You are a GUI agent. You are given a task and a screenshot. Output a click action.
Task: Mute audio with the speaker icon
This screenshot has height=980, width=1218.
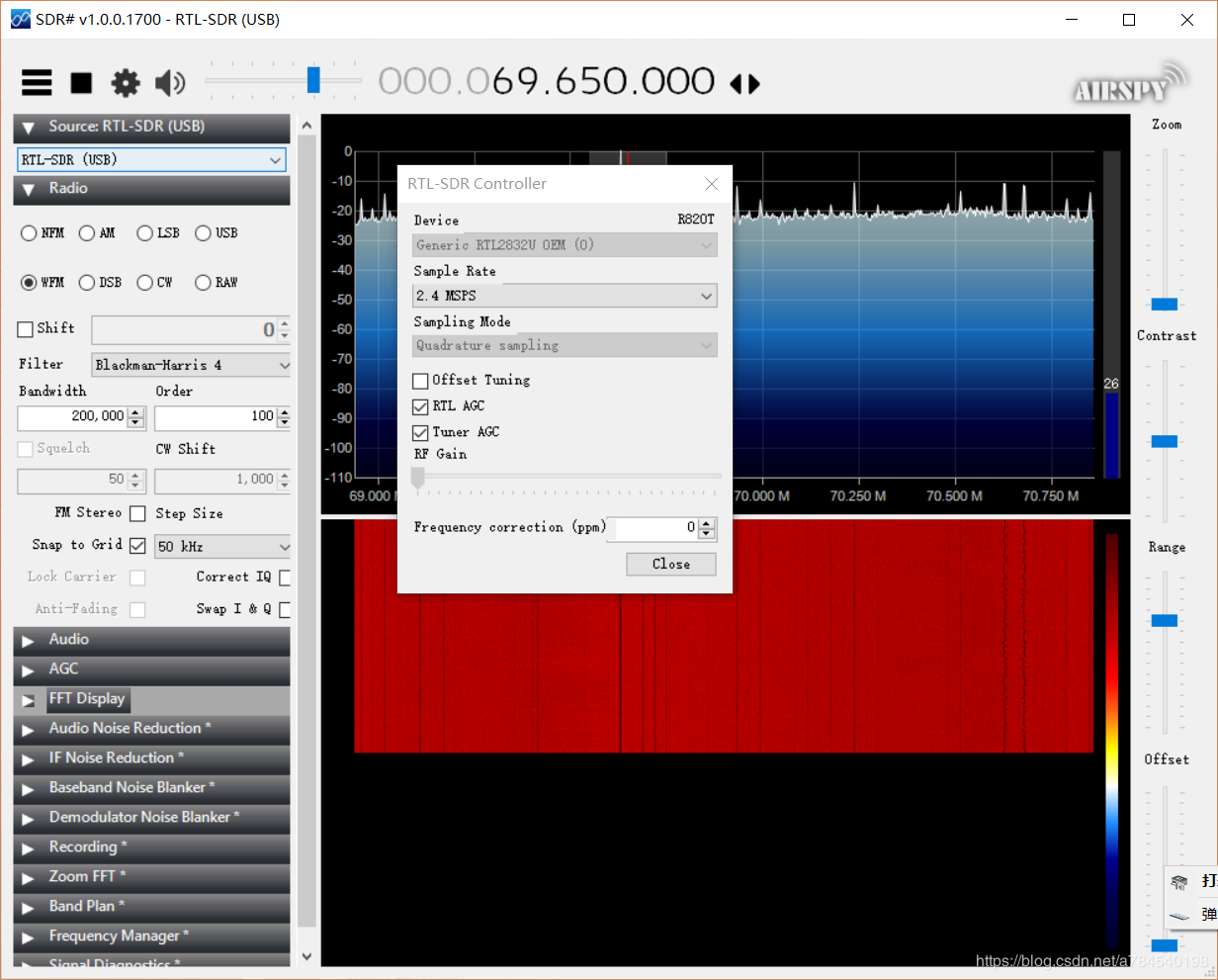[170, 83]
